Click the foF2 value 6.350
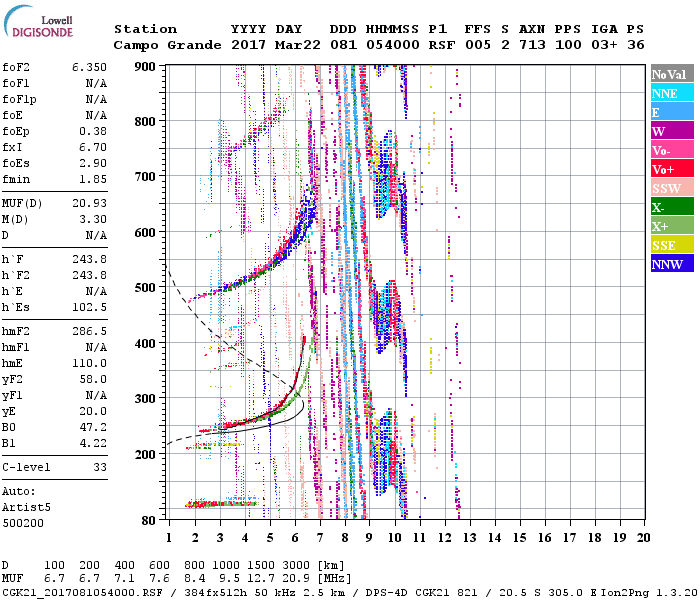Image resolution: width=700 pixels, height=600 pixels. click(x=89, y=67)
